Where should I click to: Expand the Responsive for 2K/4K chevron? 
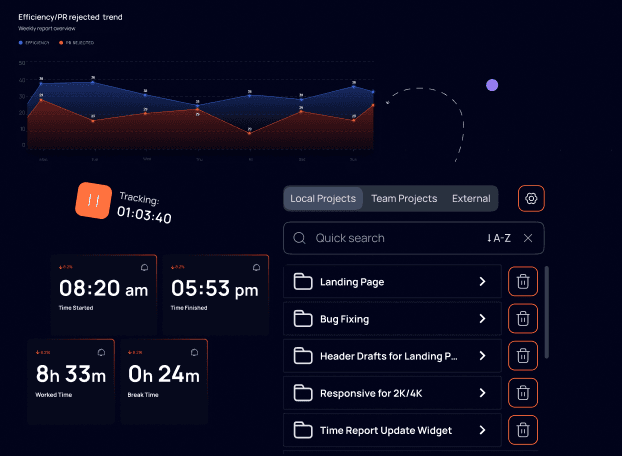pyautogui.click(x=482, y=393)
